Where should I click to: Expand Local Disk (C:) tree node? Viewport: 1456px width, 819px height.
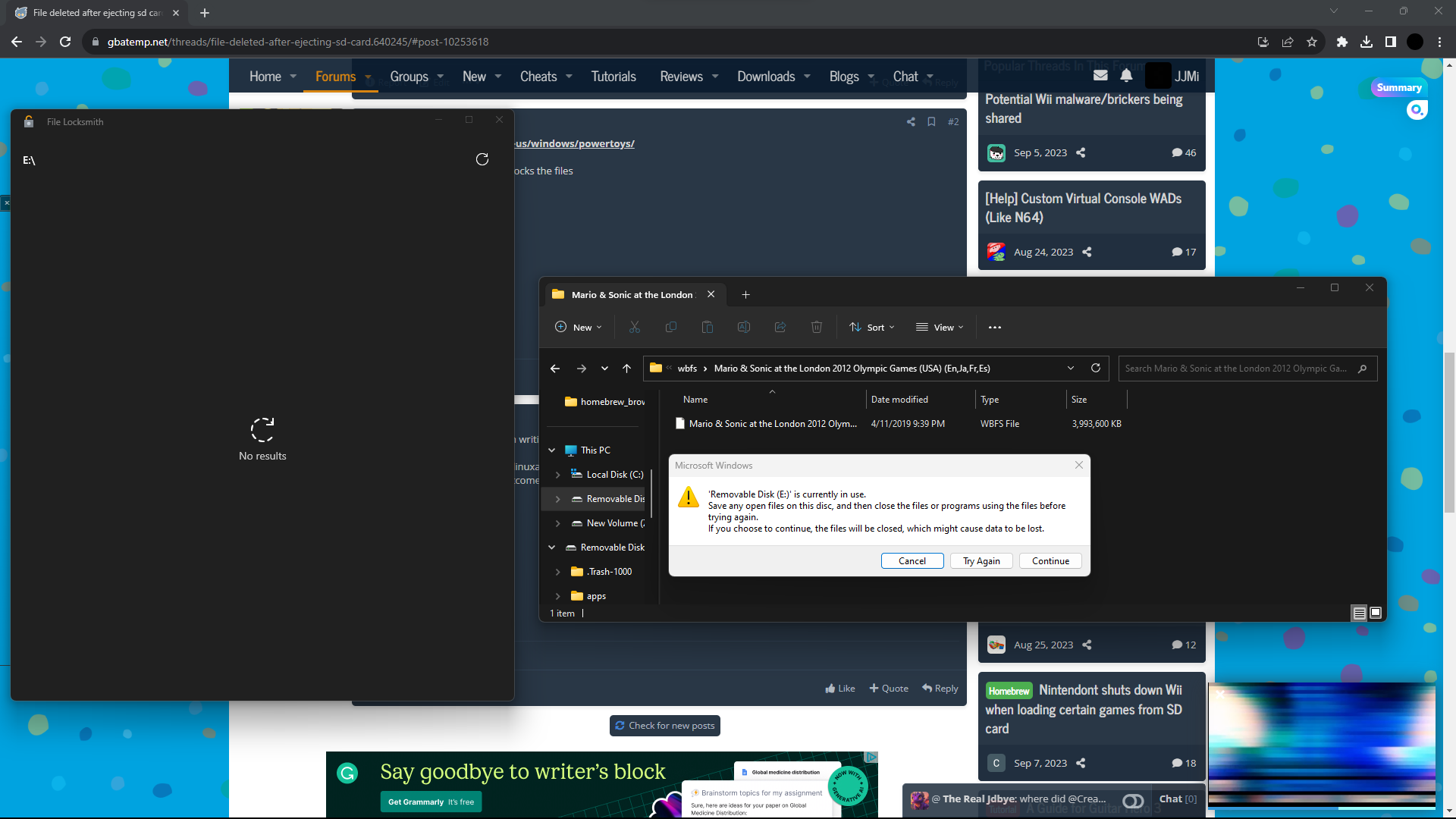(558, 475)
